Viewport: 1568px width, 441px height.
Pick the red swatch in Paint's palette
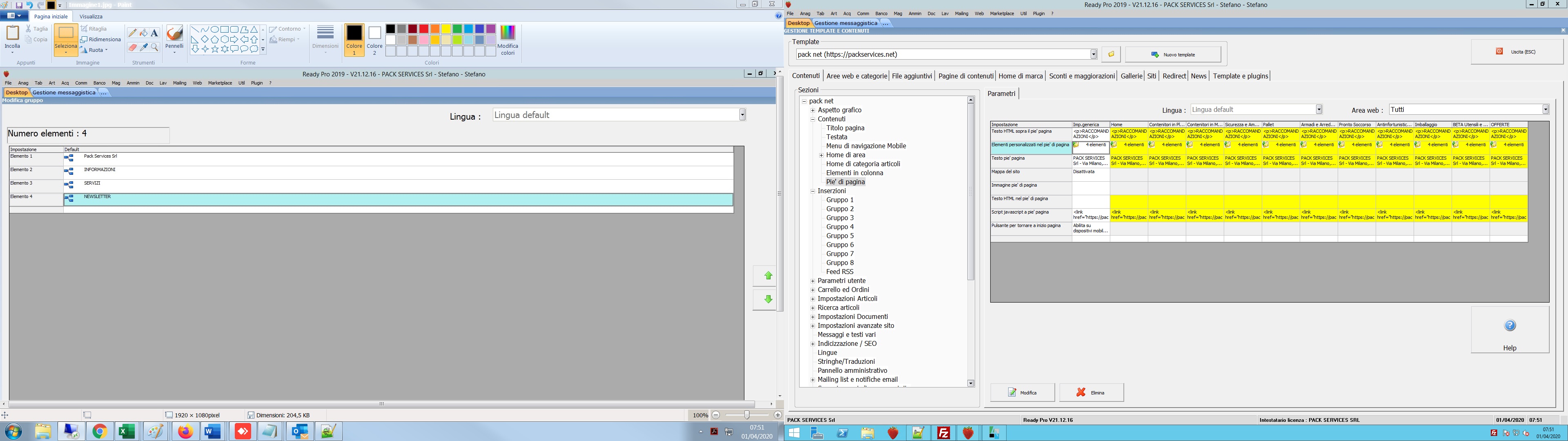424,29
